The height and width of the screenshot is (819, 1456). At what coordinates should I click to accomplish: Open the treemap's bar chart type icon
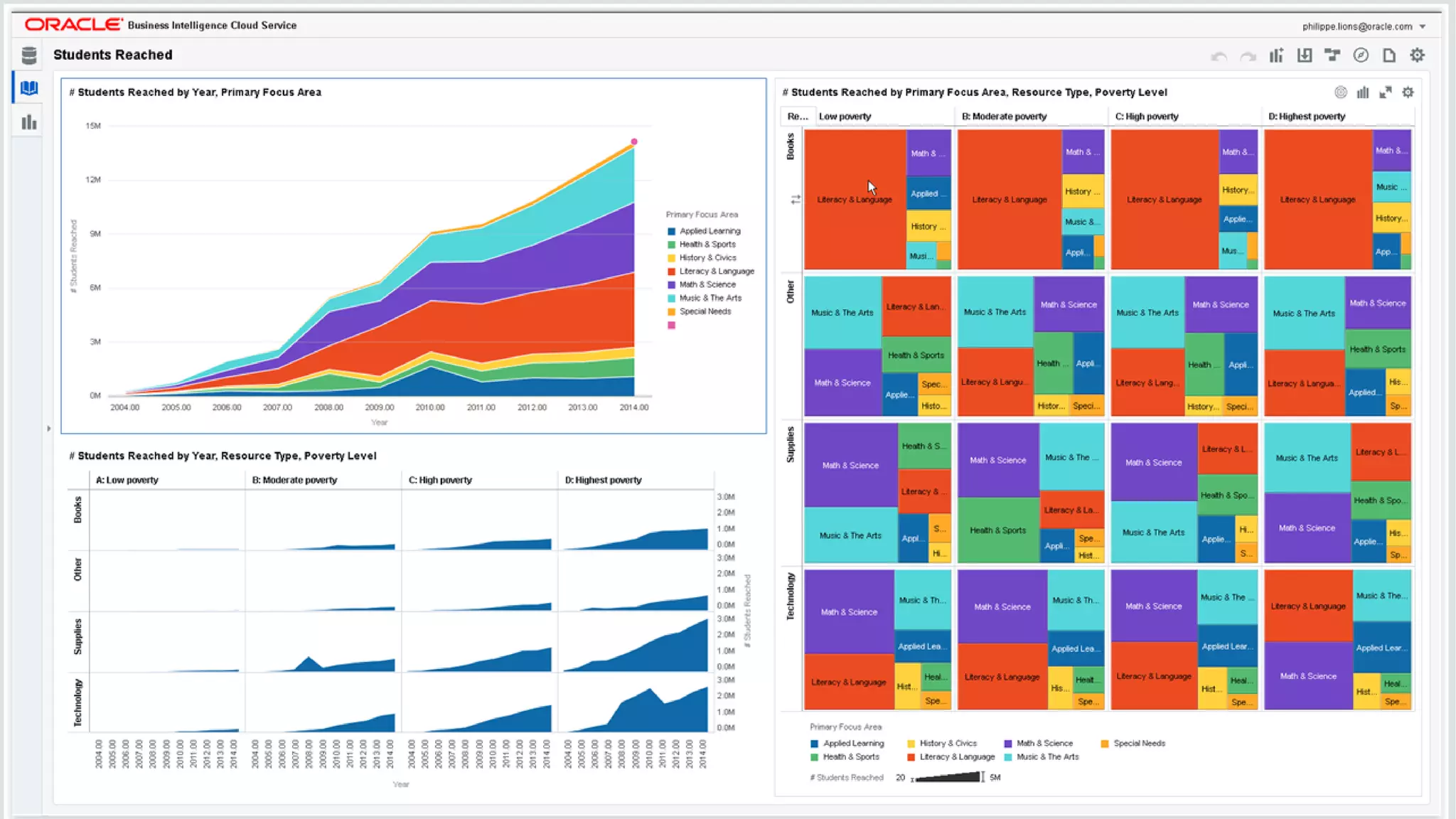coord(1363,92)
